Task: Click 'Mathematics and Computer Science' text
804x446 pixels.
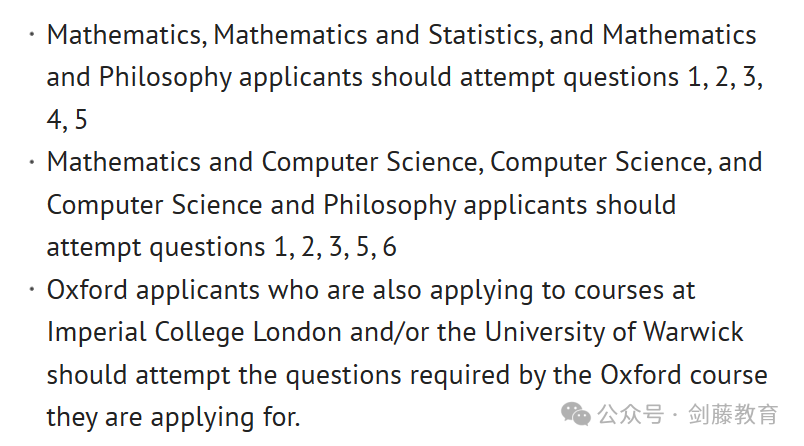Action: pos(262,163)
